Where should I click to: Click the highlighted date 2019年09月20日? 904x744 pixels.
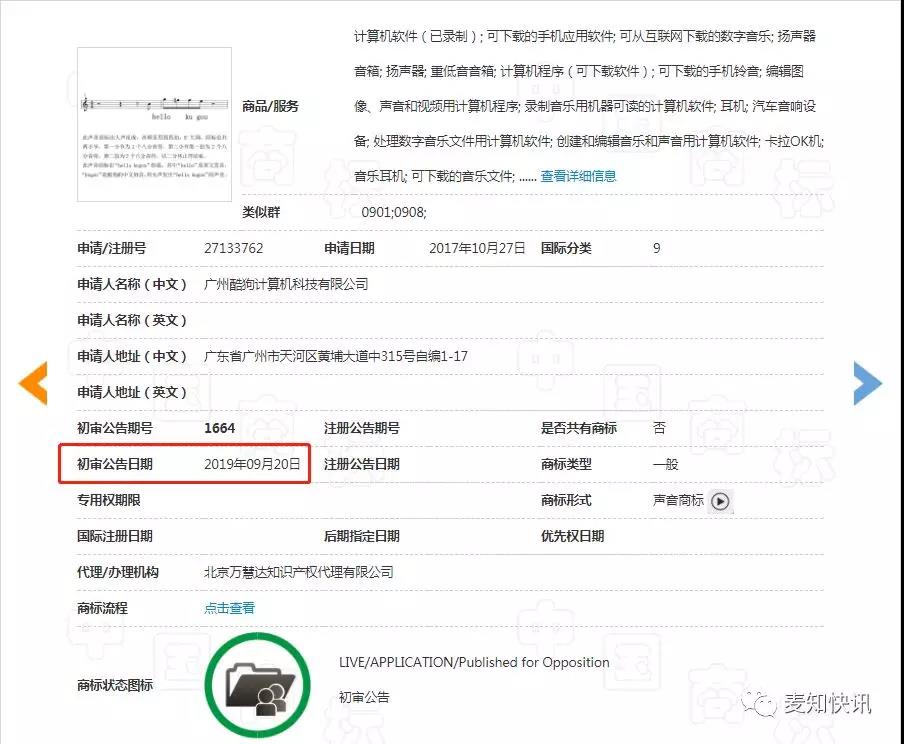pyautogui.click(x=251, y=464)
